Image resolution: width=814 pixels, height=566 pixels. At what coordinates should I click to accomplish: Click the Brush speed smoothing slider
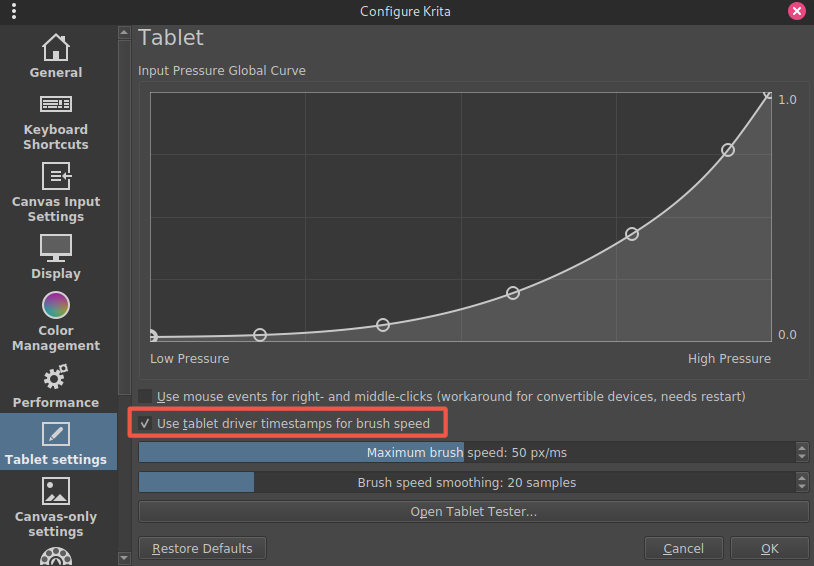(x=466, y=483)
